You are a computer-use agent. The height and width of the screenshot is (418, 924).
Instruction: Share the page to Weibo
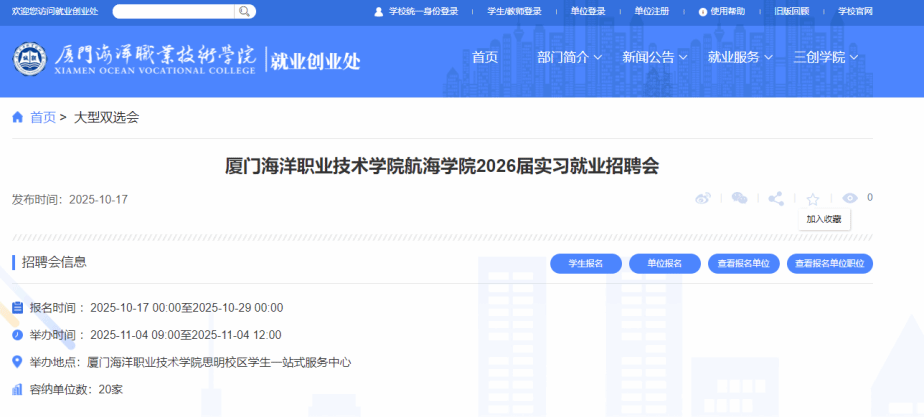703,199
